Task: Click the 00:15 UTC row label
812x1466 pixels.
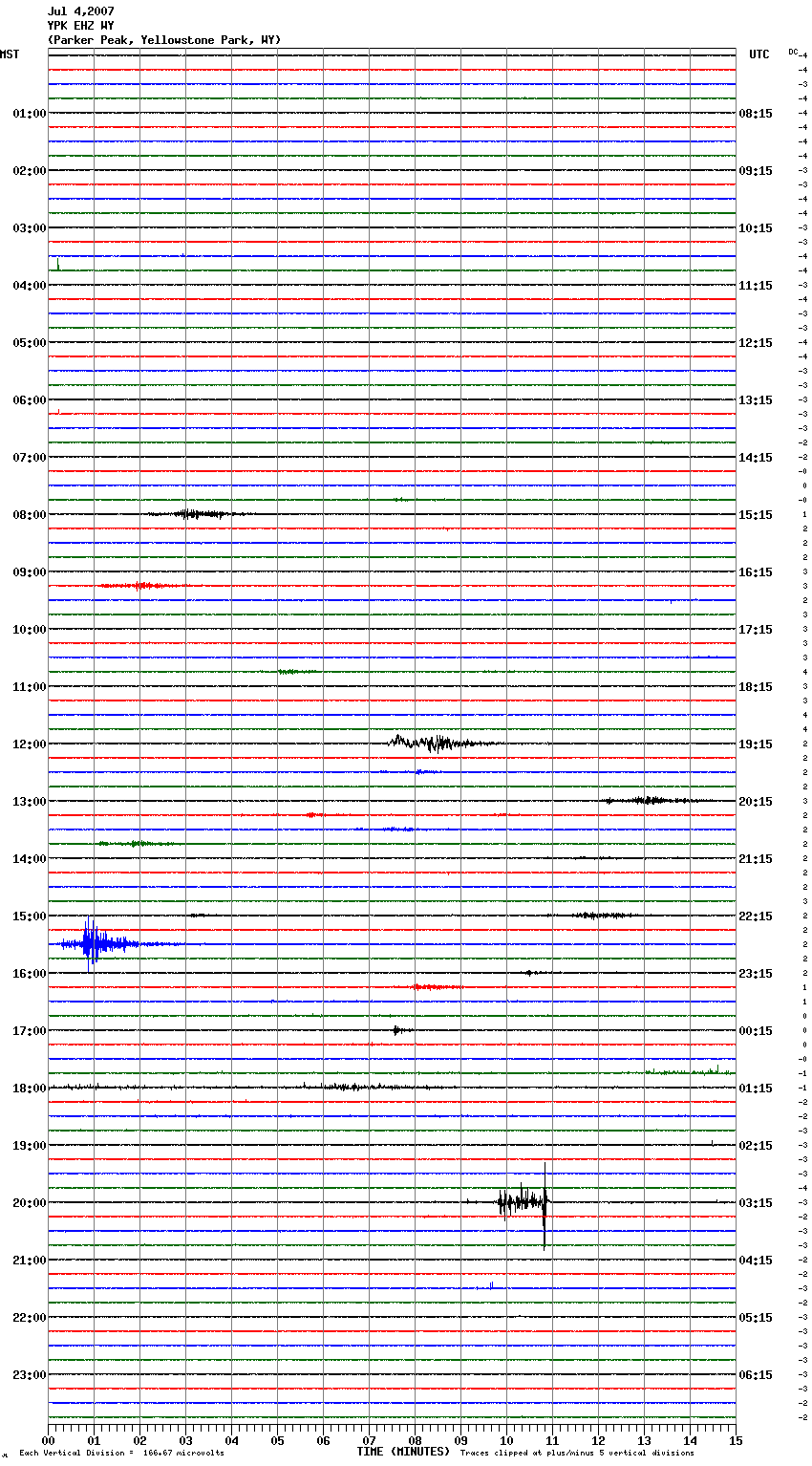Action: click(756, 1031)
